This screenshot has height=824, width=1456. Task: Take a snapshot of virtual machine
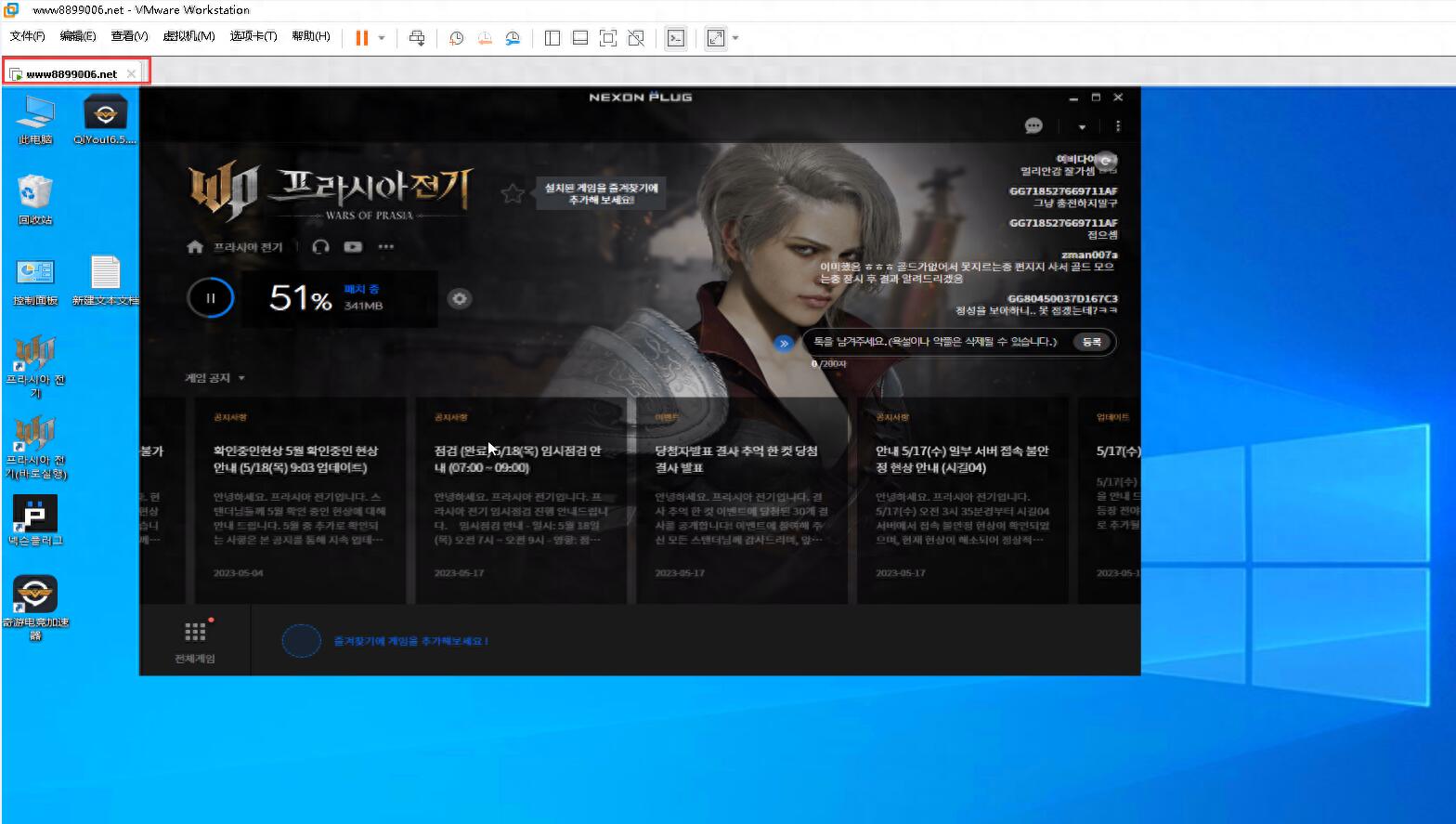[x=456, y=38]
